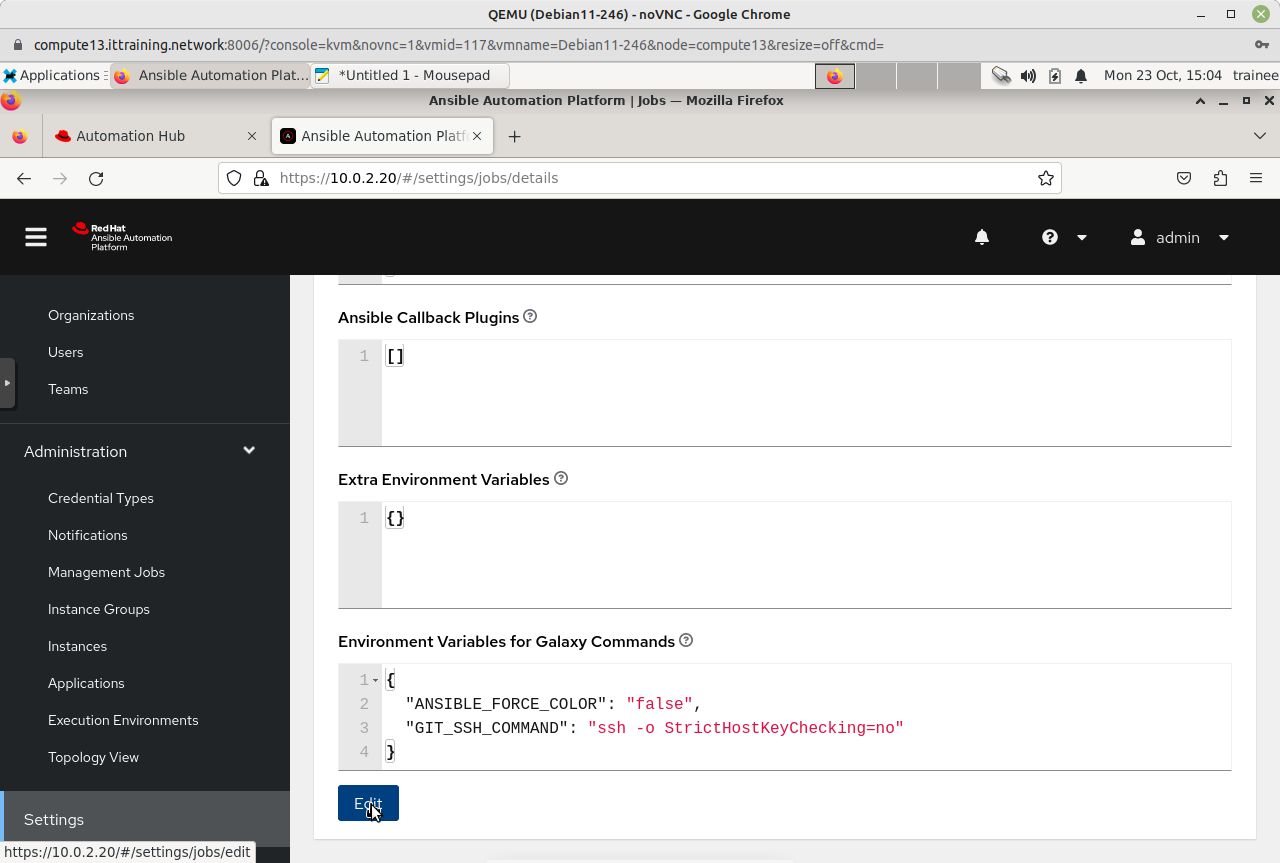Open Organizations in the sidebar
This screenshot has height=863, width=1280.
pos(91,315)
